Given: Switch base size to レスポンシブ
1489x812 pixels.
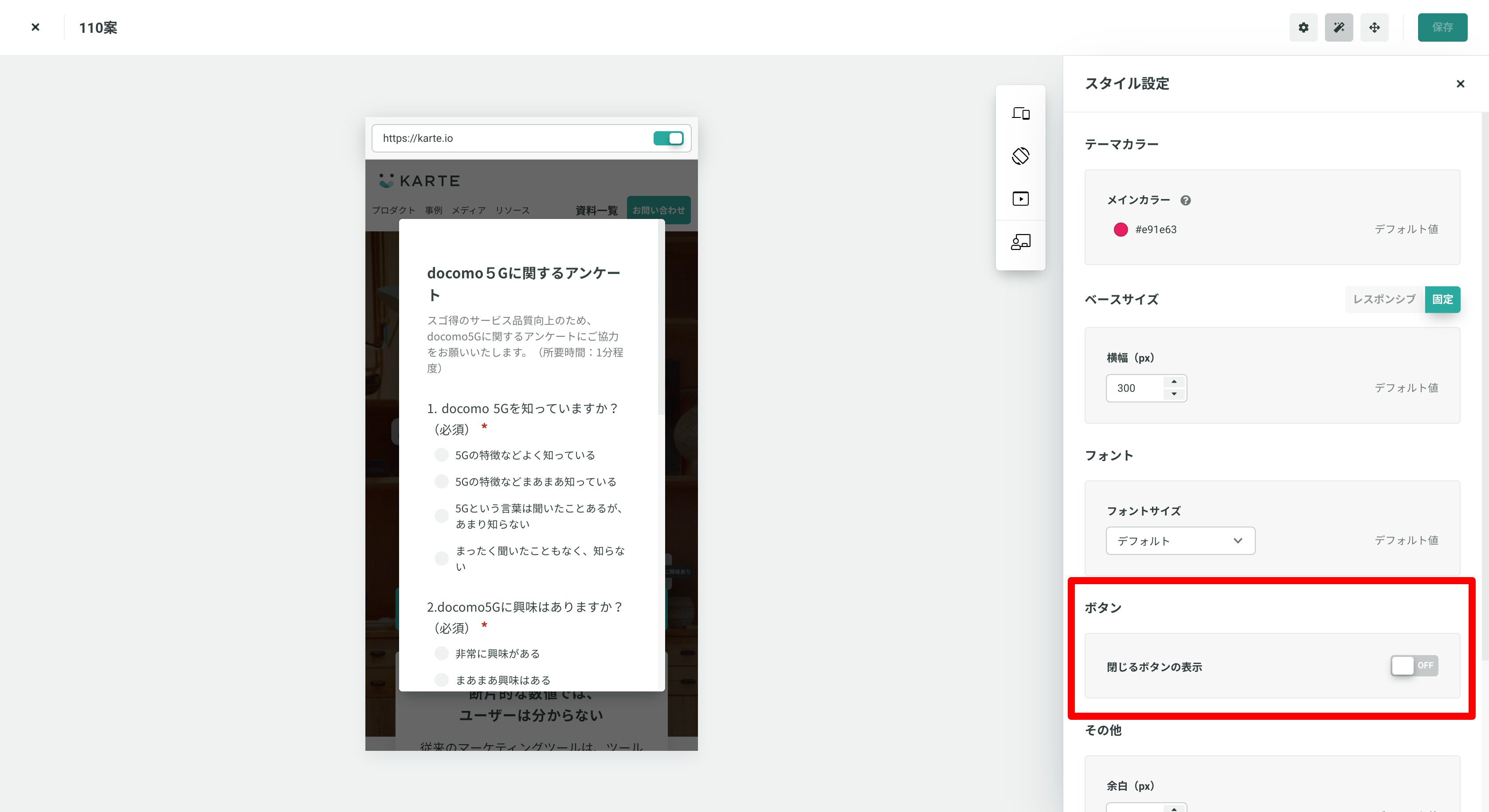Looking at the screenshot, I should click(x=1384, y=299).
